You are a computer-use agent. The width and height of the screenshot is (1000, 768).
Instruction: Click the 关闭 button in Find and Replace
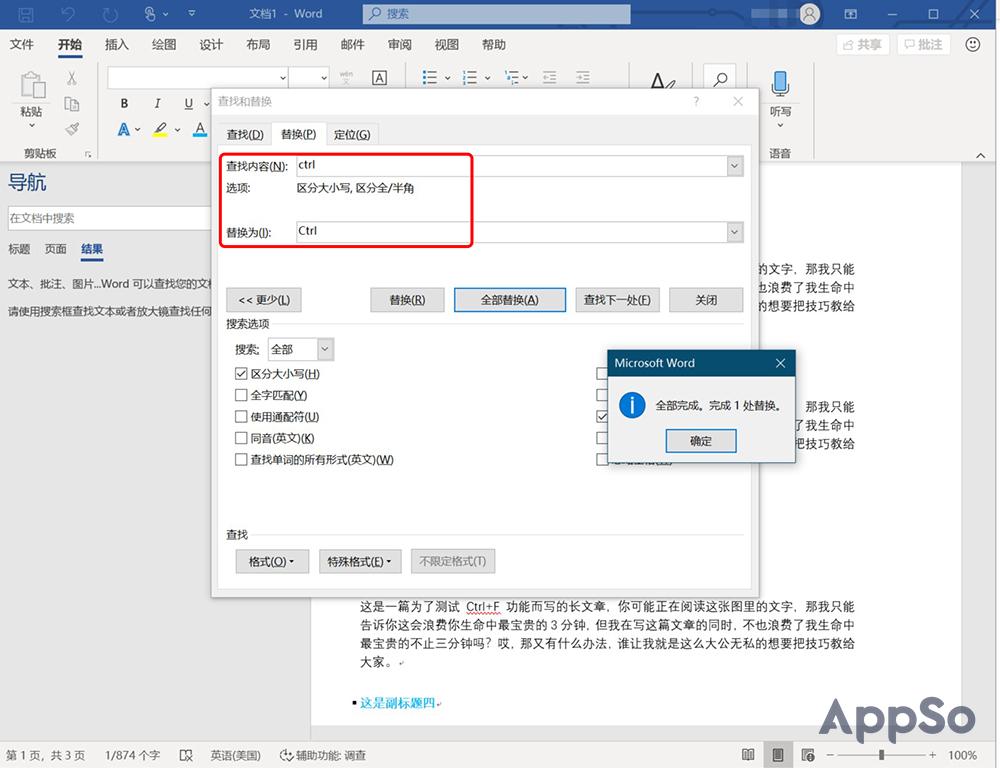706,300
